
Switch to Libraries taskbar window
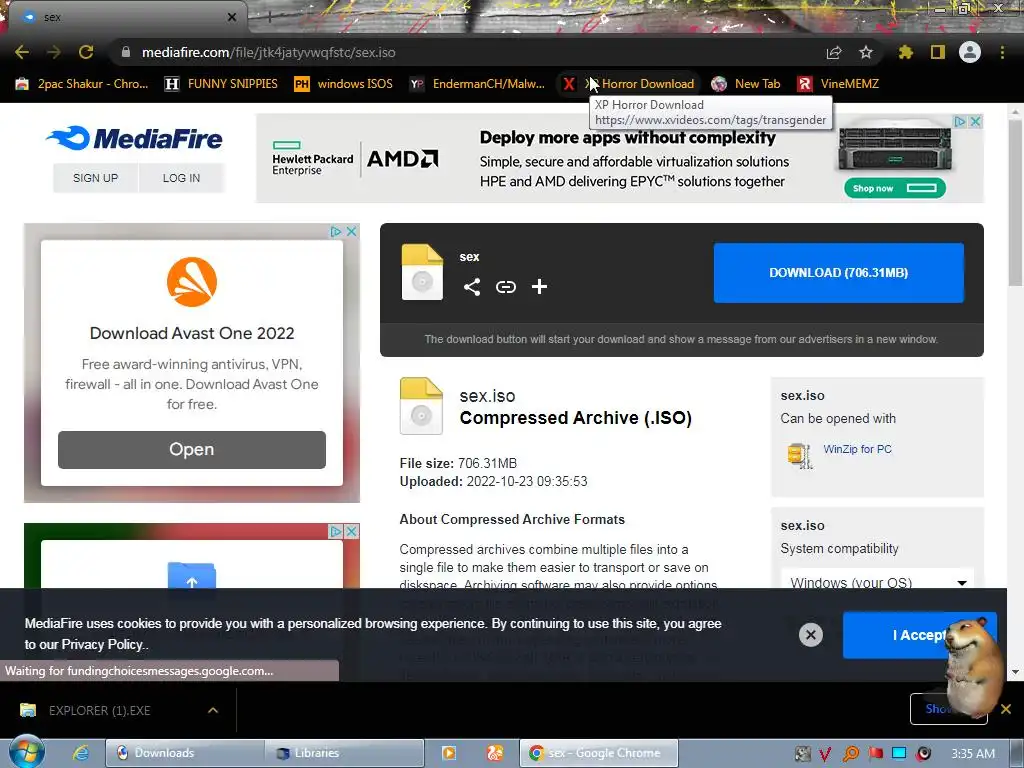[x=345, y=753]
